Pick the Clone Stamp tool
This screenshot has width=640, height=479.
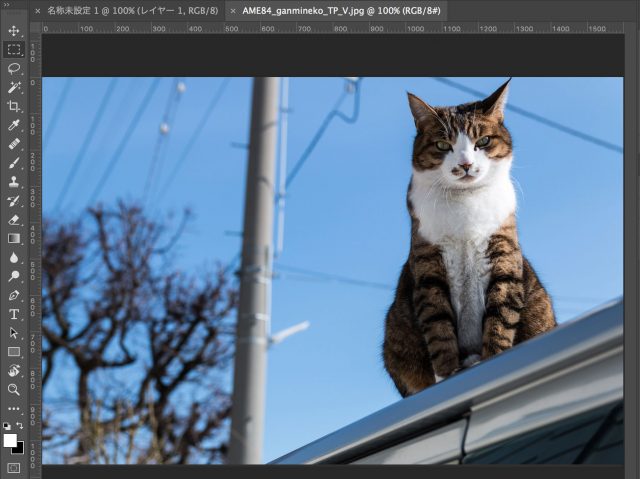tap(14, 182)
